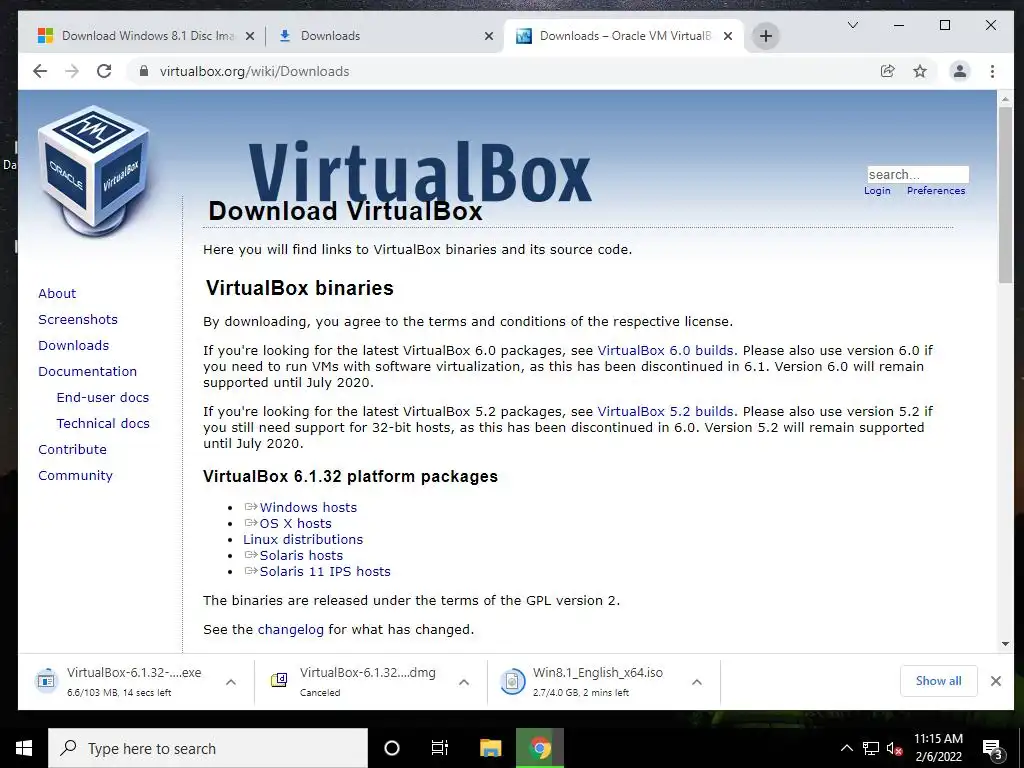Open a new tab with the plus button
Image resolution: width=1024 pixels, height=768 pixels.
click(766, 36)
